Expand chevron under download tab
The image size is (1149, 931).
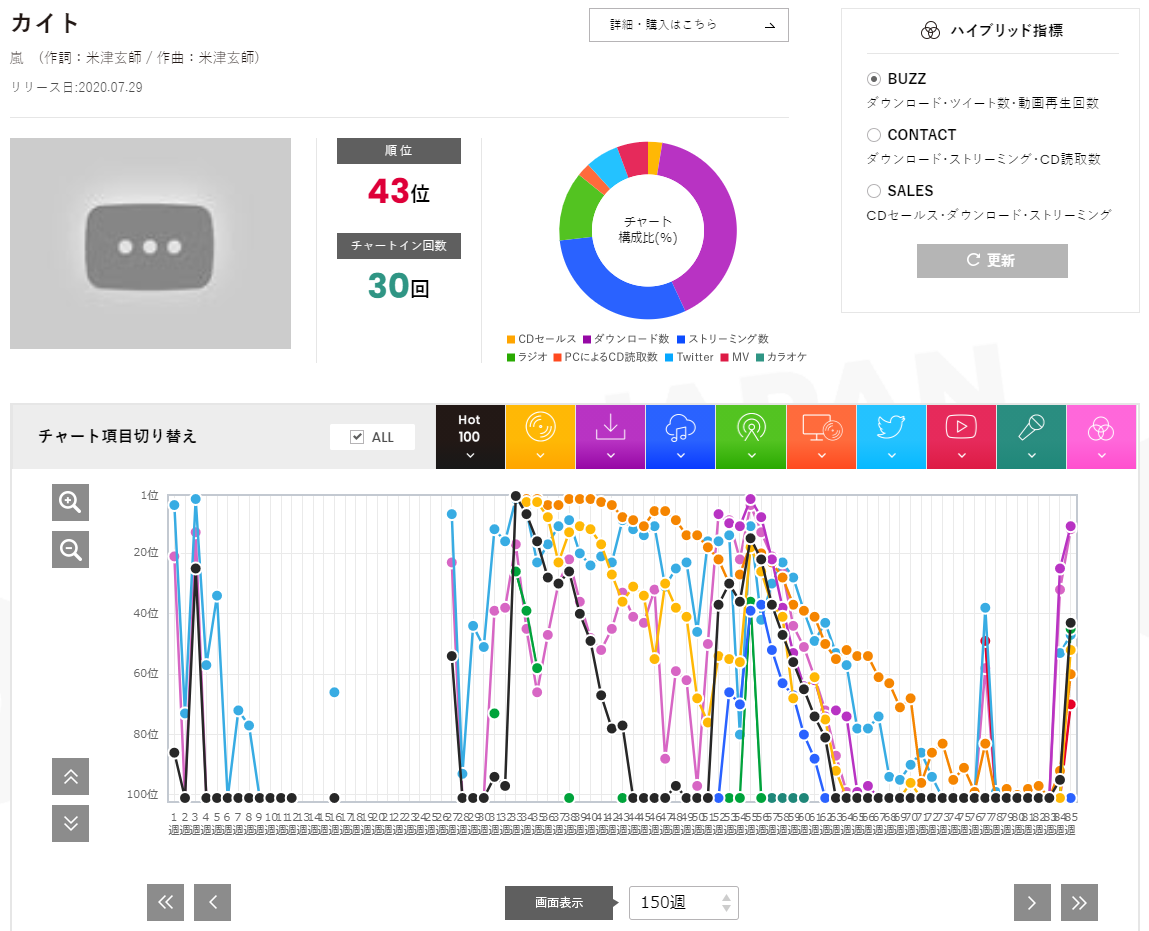610,456
